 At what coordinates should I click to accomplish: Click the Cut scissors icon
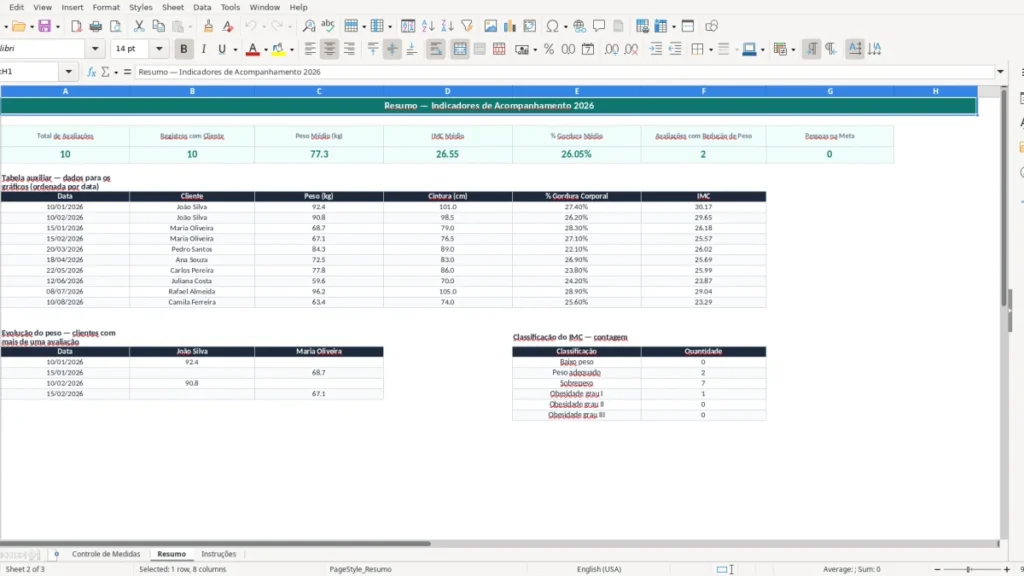139,26
